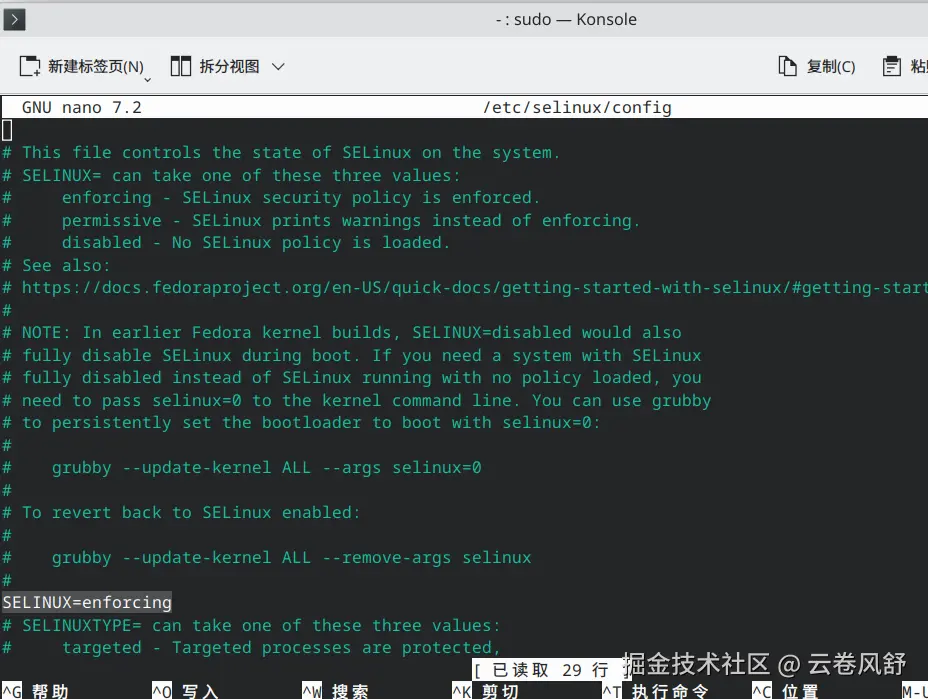Expand the 拆分视图 chevron dropdown
The height and width of the screenshot is (699, 928).
pyautogui.click(x=278, y=67)
